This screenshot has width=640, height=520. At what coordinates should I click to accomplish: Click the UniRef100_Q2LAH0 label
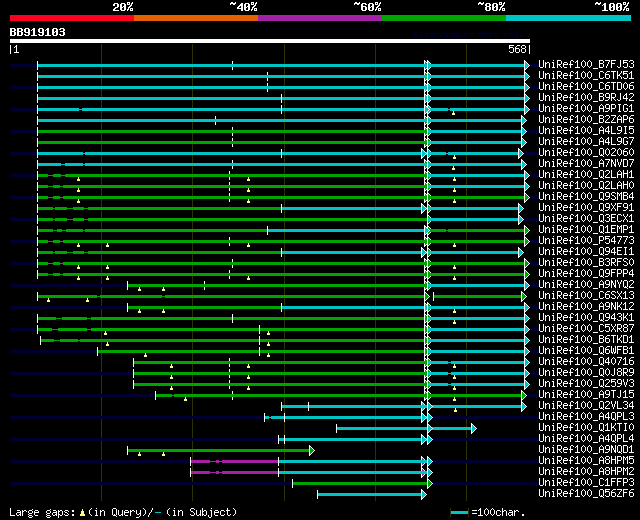(586, 186)
